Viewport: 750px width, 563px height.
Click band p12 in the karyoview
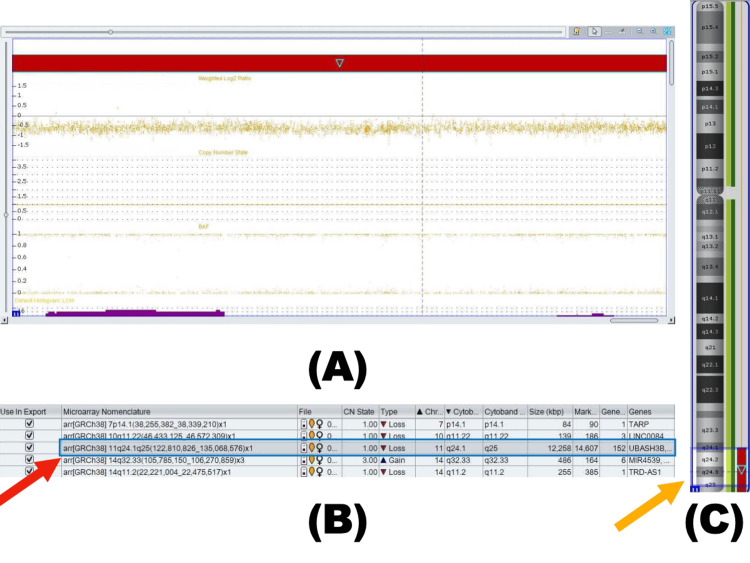pos(710,146)
